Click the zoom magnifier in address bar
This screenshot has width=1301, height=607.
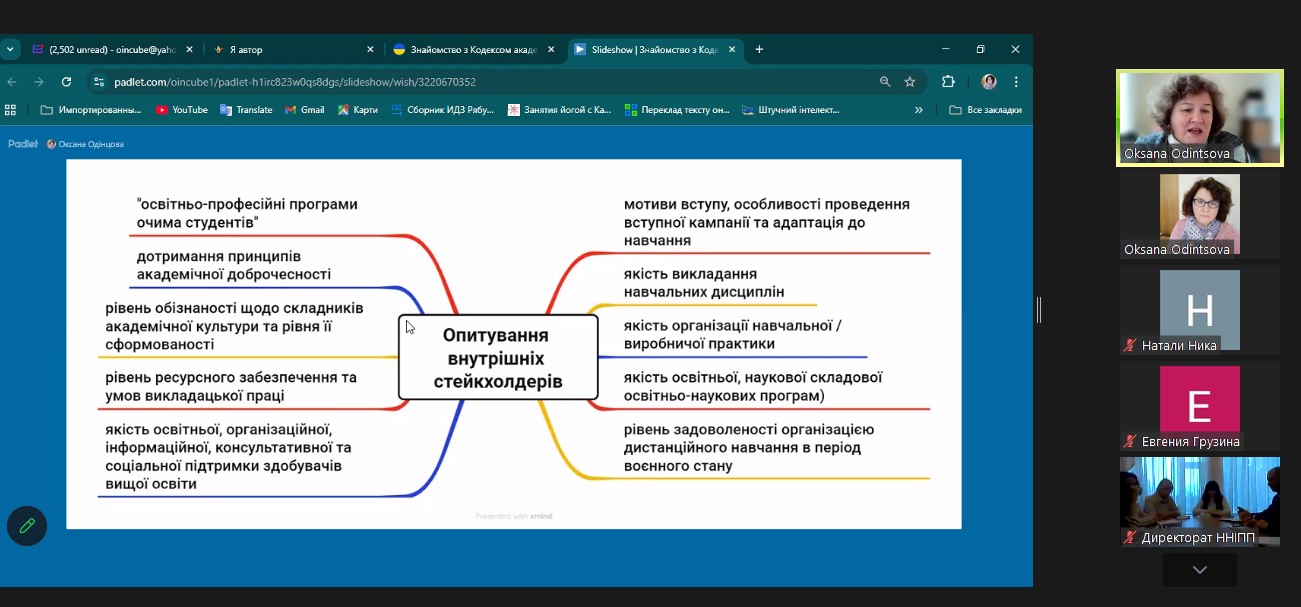pyautogui.click(x=885, y=82)
